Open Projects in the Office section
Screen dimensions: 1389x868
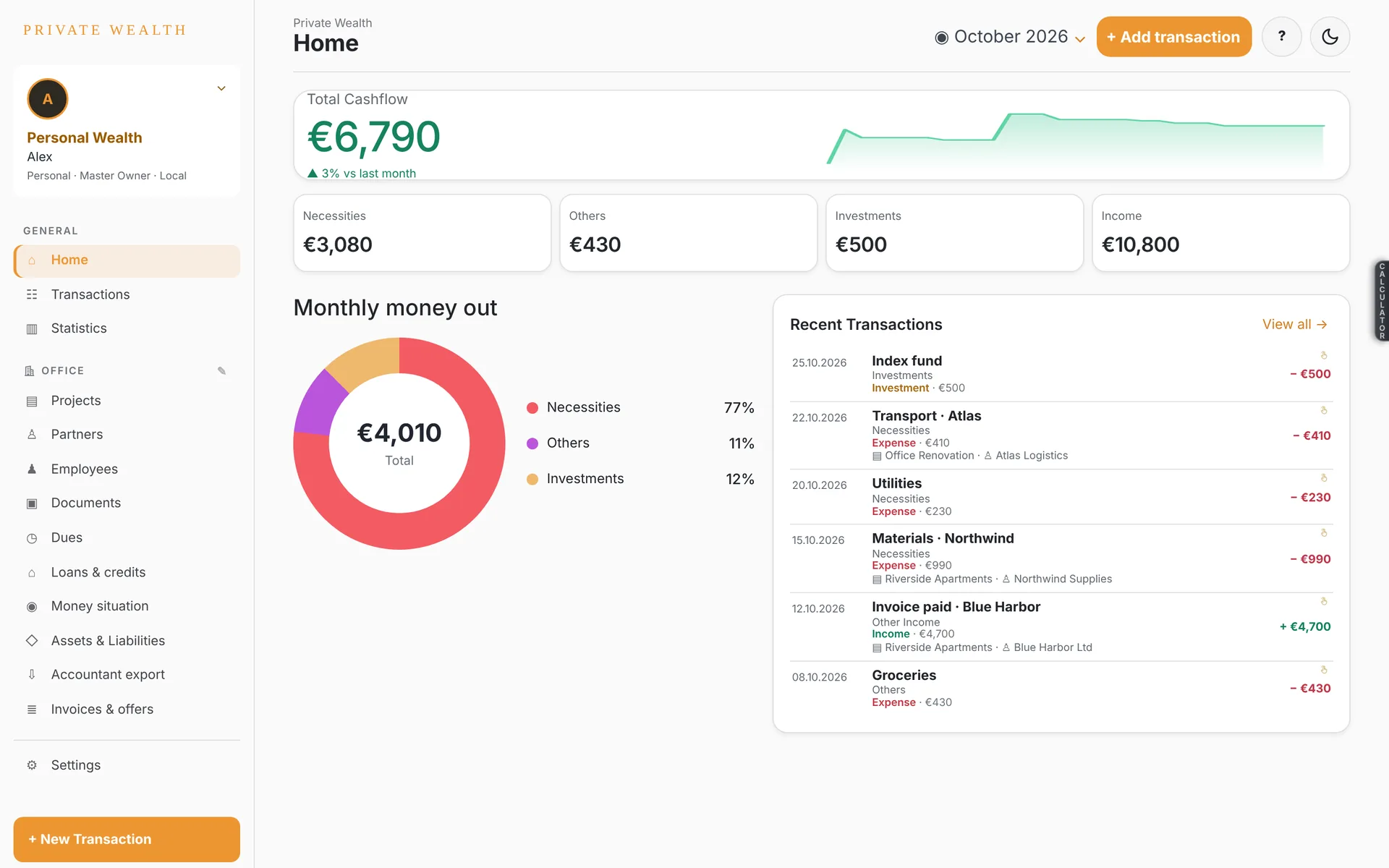click(x=127, y=401)
